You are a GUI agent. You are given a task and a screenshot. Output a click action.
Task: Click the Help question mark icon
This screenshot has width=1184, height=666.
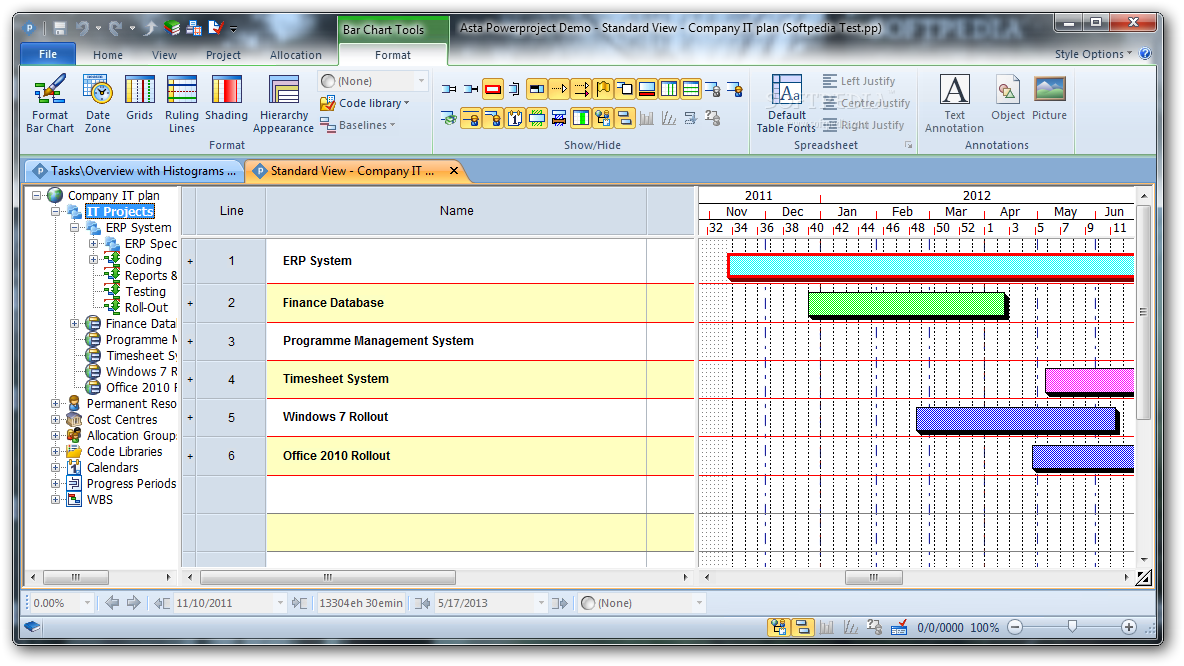[x=1145, y=54]
